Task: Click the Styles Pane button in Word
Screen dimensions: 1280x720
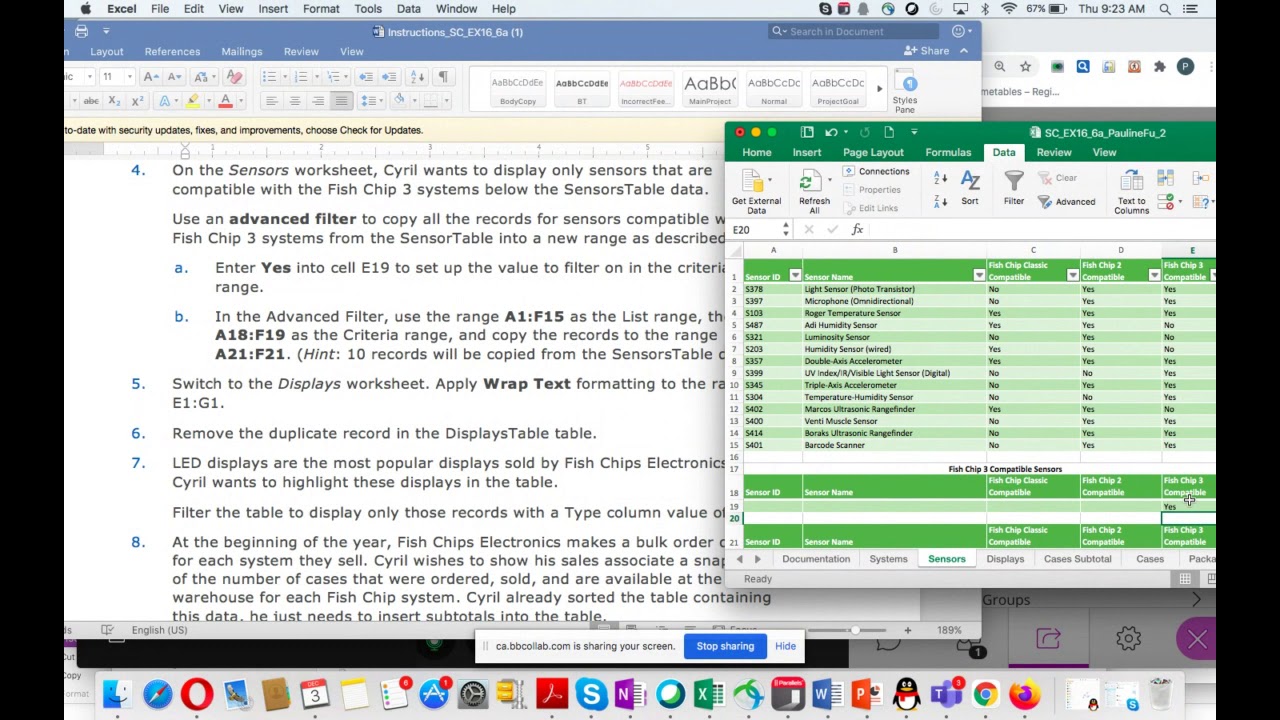Action: coord(905,92)
